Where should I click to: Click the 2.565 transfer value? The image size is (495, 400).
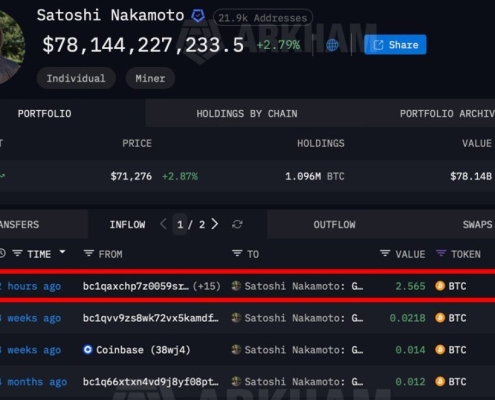[x=410, y=286]
